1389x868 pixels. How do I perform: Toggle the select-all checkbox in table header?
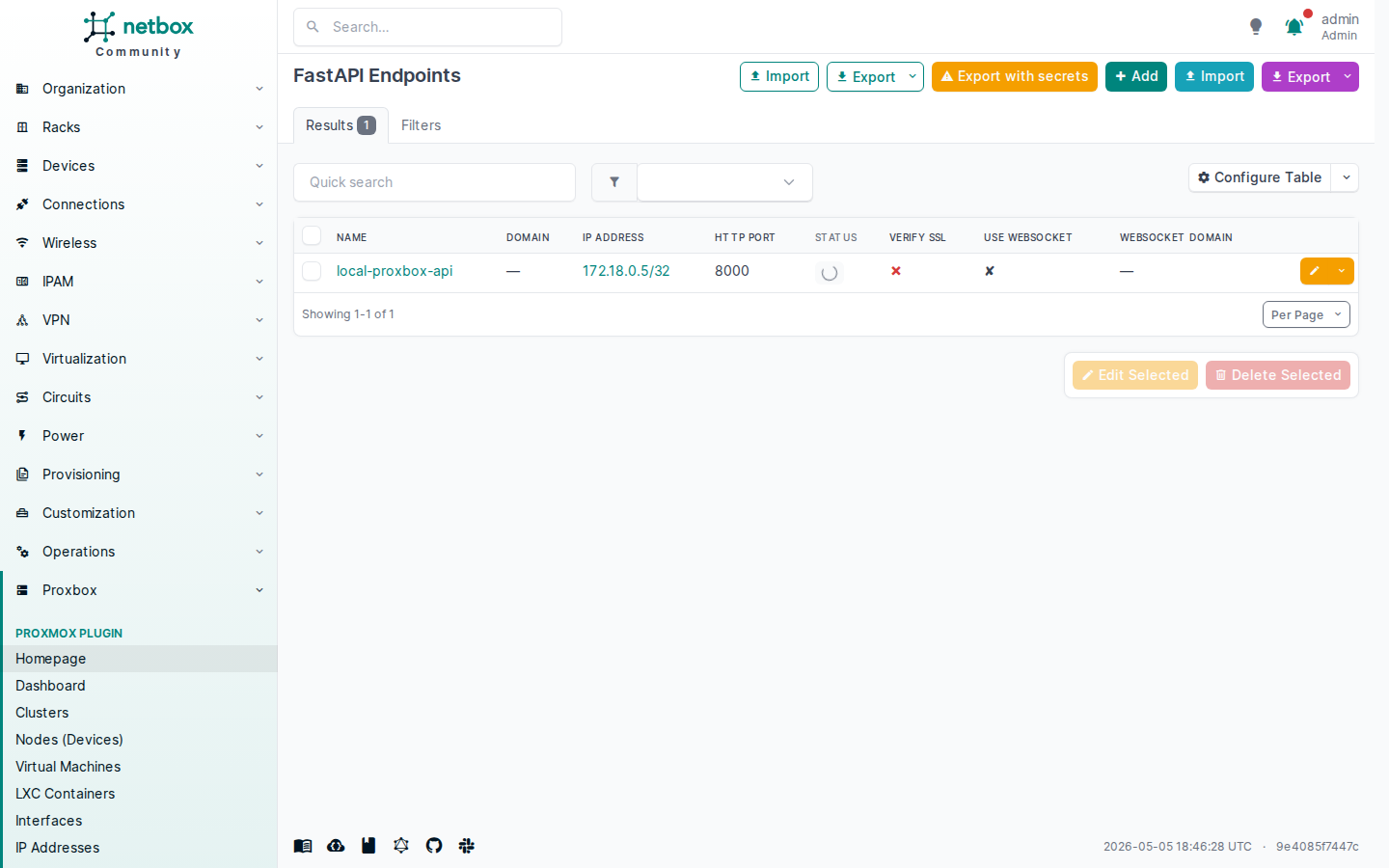312,236
